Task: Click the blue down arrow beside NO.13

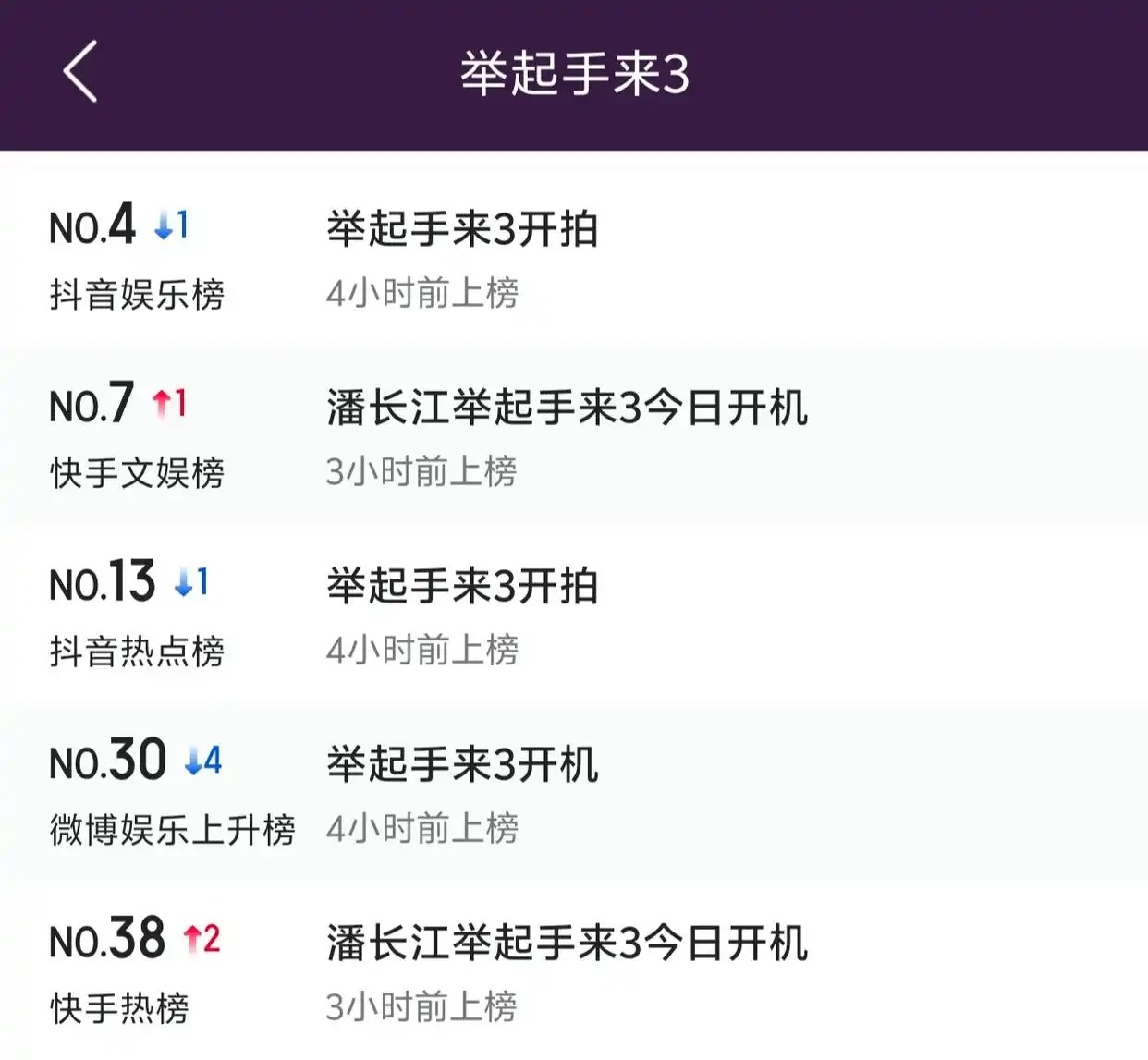Action: click(x=183, y=582)
